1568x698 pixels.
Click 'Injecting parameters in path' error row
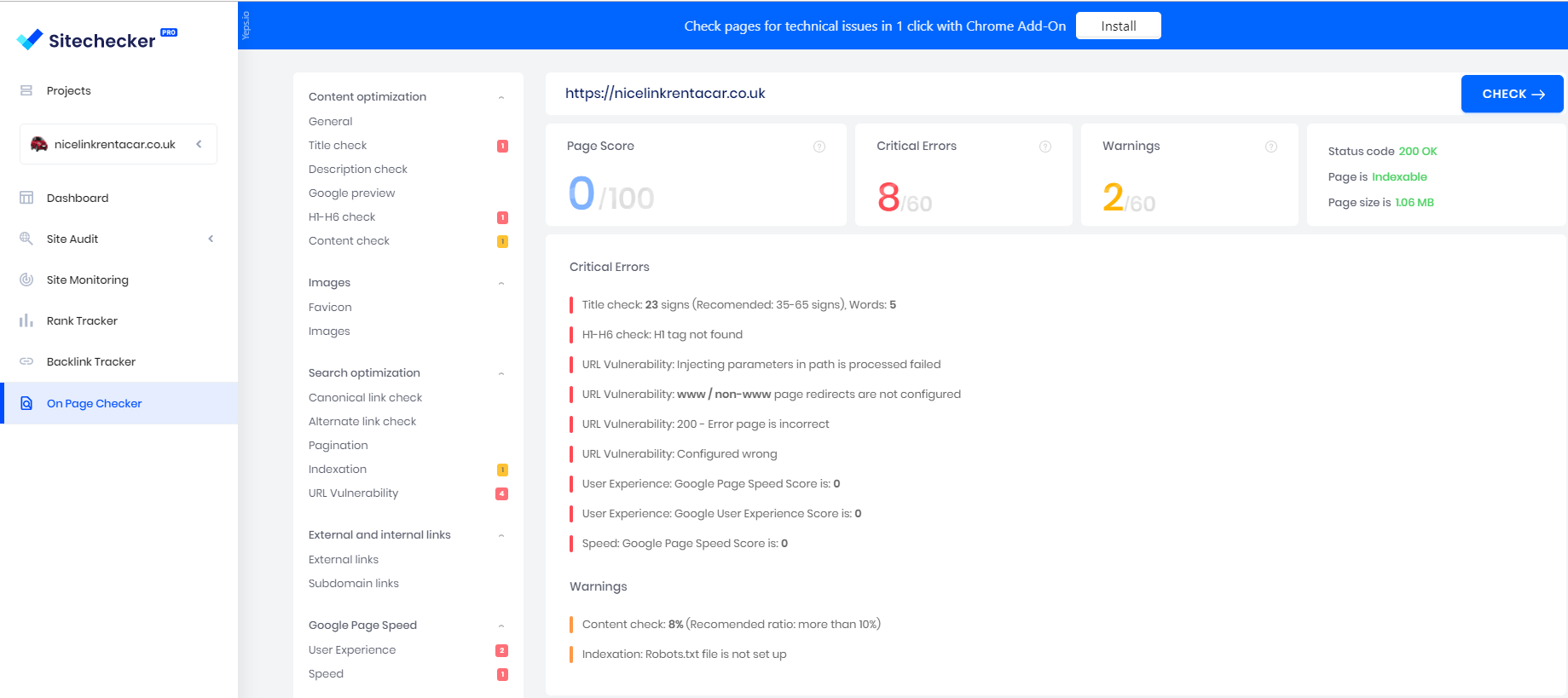tap(761, 364)
